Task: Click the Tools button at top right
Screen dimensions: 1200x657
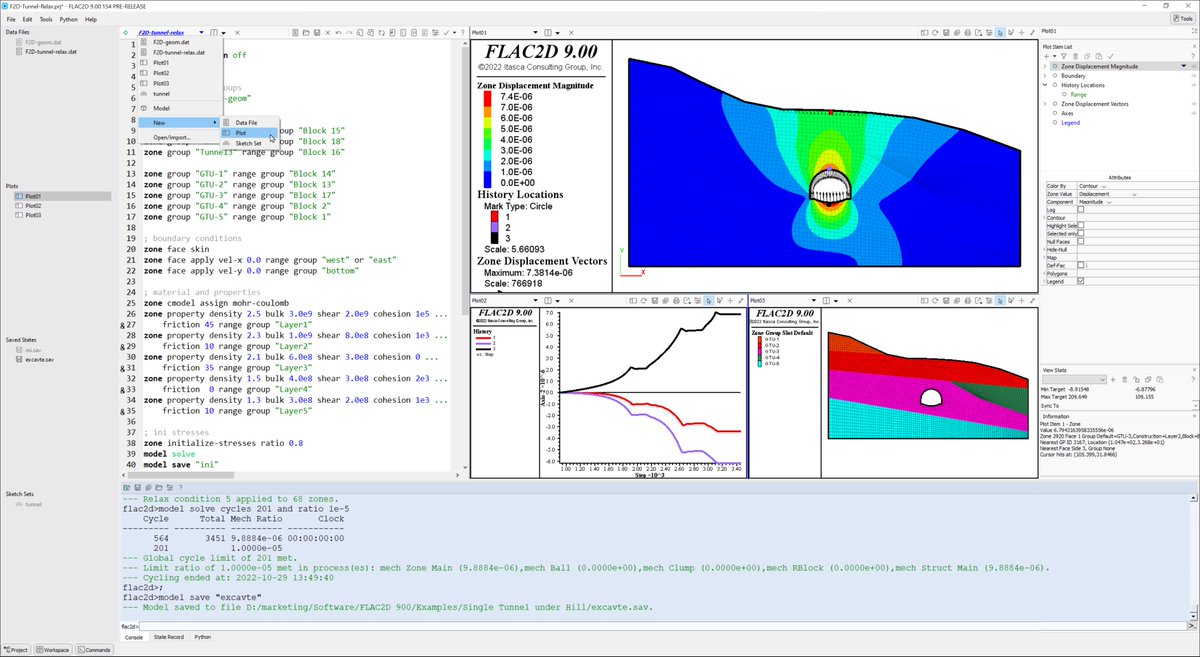Action: [x=1181, y=19]
